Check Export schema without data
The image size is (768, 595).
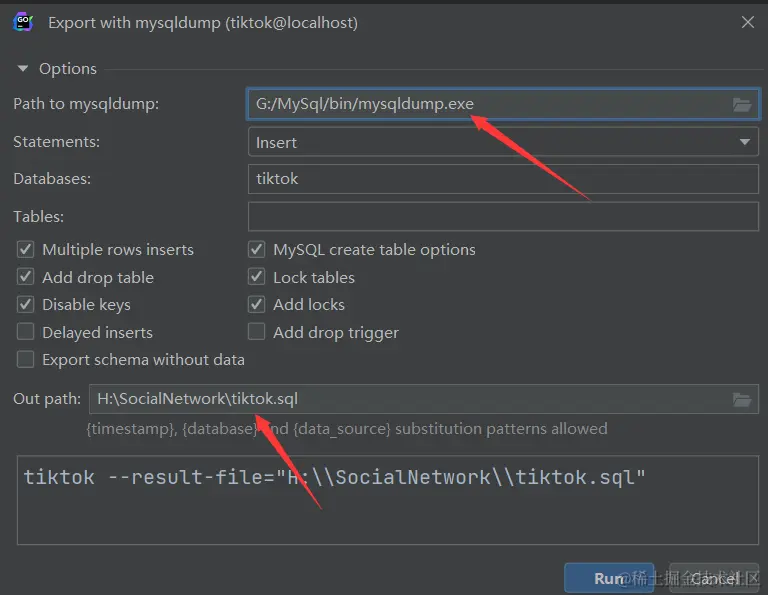point(26,359)
